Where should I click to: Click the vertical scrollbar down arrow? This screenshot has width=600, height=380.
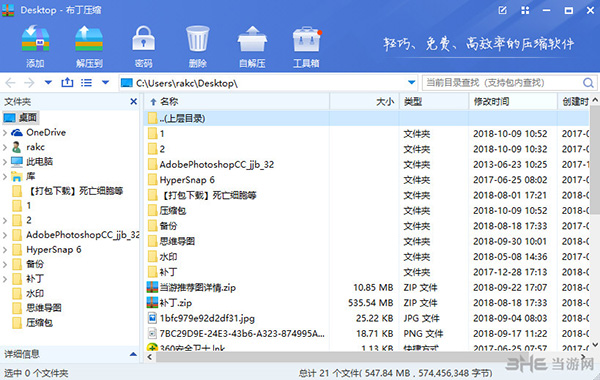tap(595, 345)
